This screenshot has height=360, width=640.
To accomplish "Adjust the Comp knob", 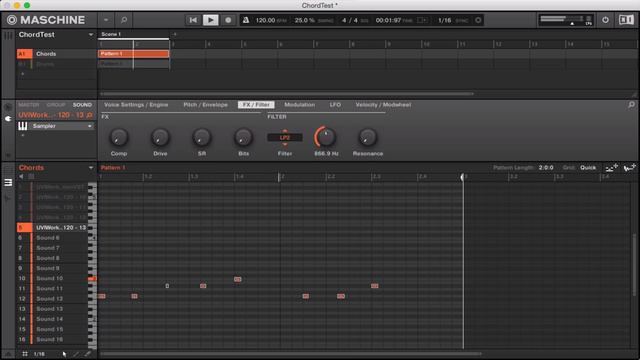I will coord(119,138).
